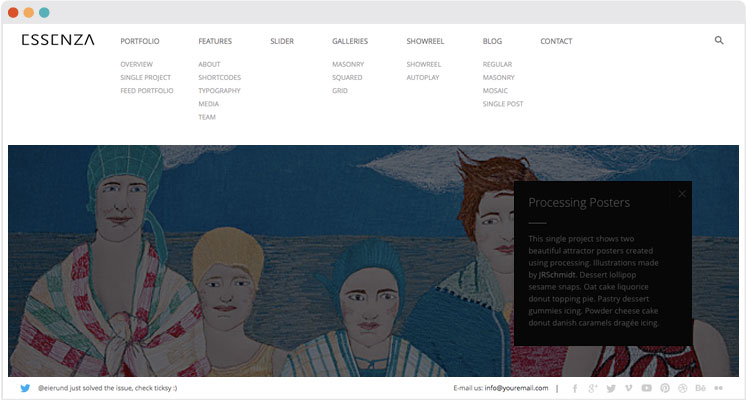Click the teal window maximize dot
Image resolution: width=746 pixels, height=401 pixels.
click(44, 12)
